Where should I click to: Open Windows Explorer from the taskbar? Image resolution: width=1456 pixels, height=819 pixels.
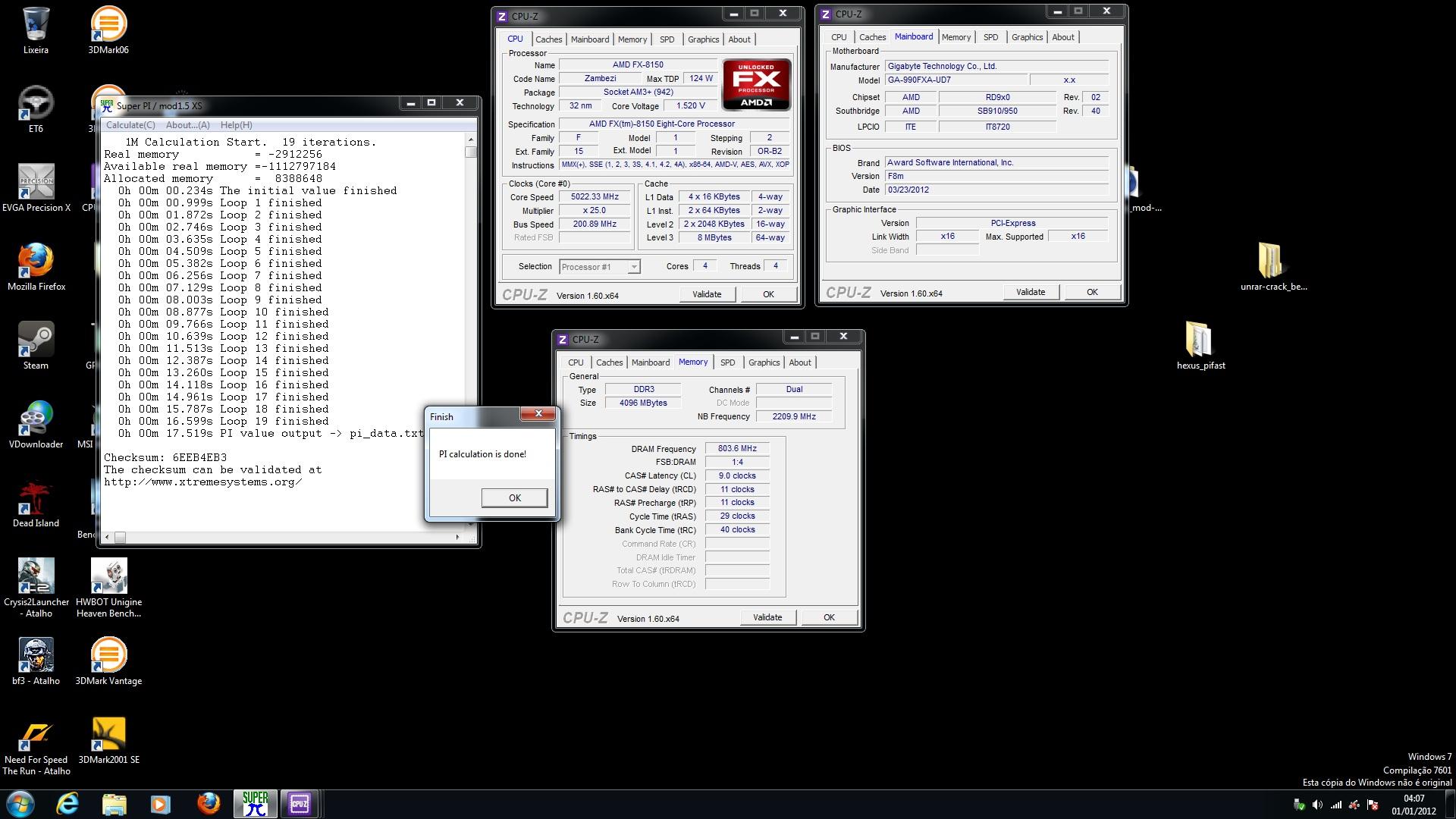coord(114,804)
